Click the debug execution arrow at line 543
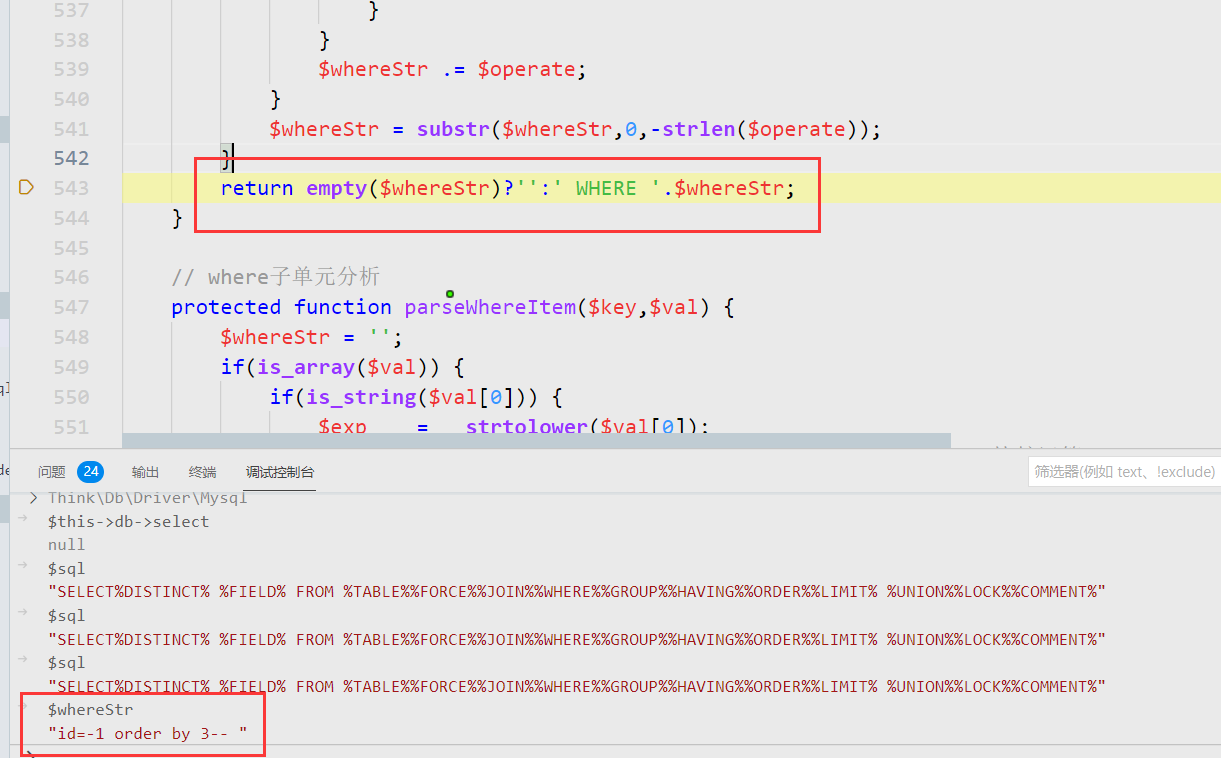 pos(26,187)
